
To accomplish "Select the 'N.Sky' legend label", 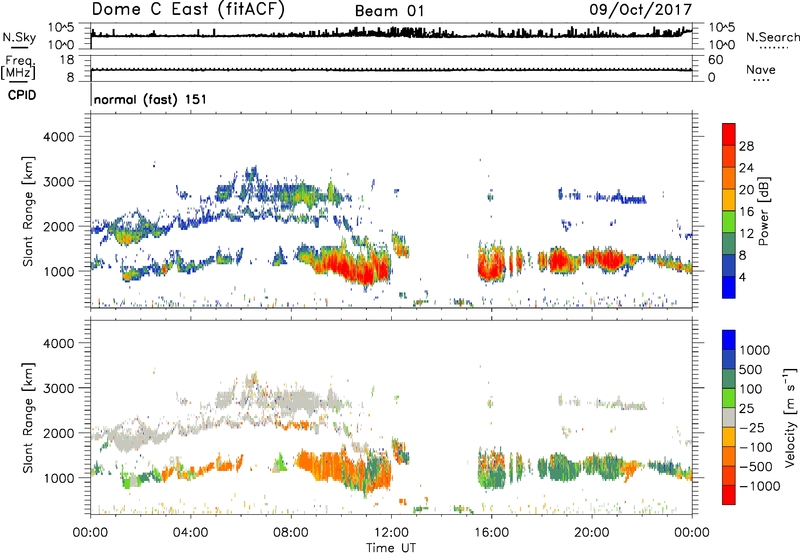I will coord(19,37).
